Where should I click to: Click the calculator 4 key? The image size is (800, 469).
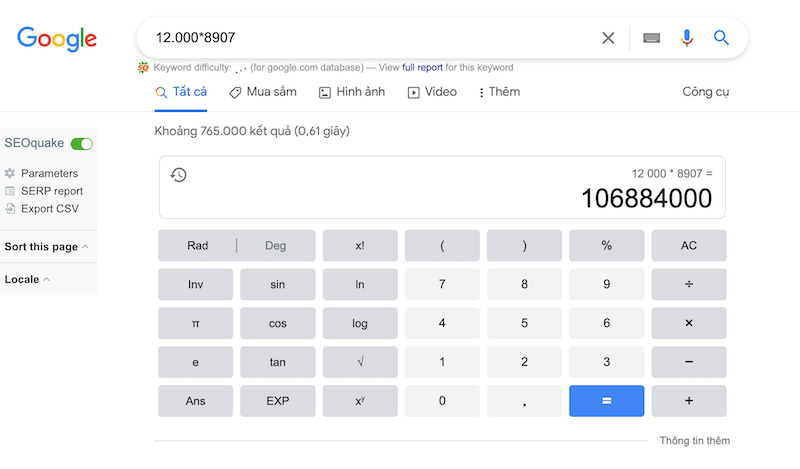point(442,323)
